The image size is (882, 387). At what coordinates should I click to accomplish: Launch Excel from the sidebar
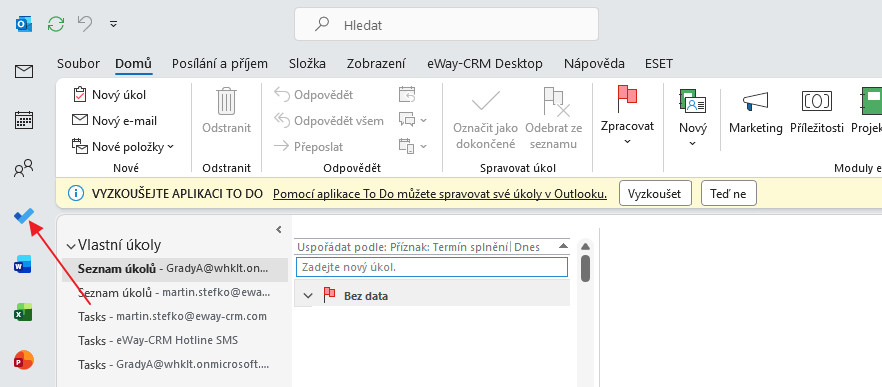[24, 312]
